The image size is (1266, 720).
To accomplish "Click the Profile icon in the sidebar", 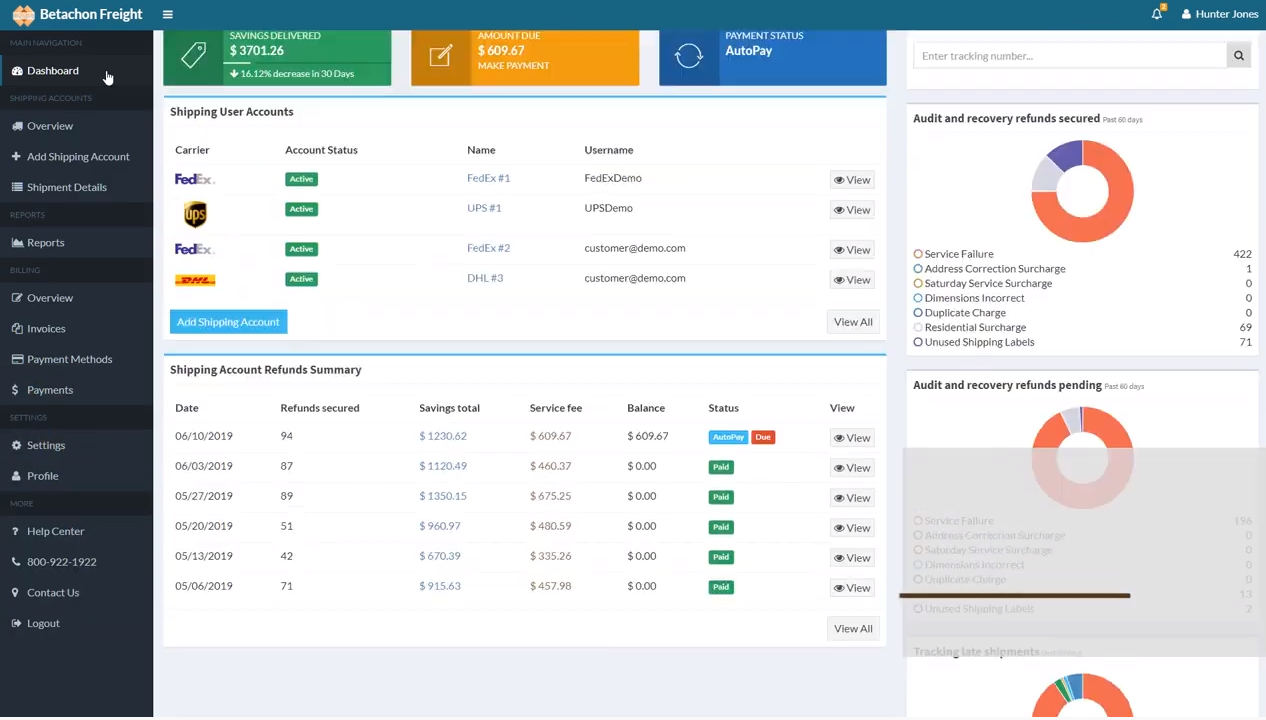I will pyautogui.click(x=16, y=475).
